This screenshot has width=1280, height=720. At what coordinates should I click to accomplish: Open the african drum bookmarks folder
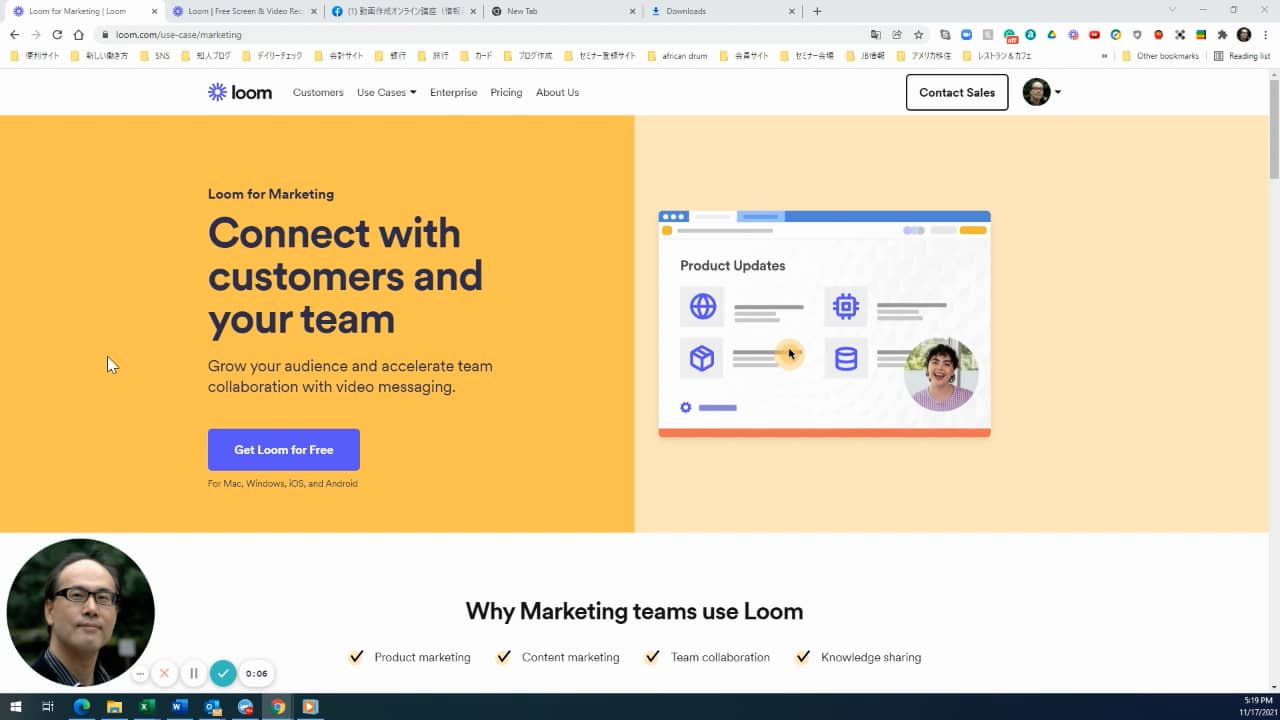coord(677,56)
